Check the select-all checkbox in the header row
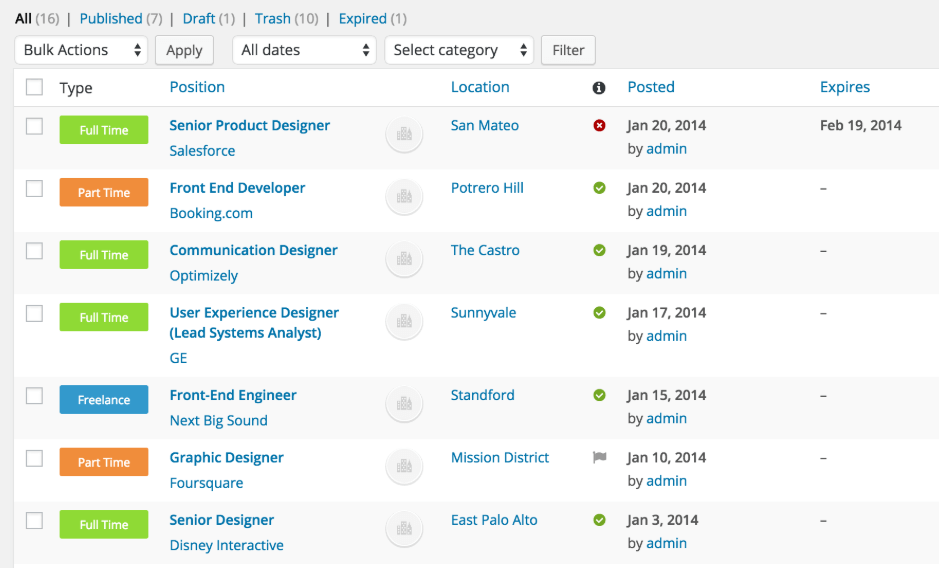 (x=35, y=87)
